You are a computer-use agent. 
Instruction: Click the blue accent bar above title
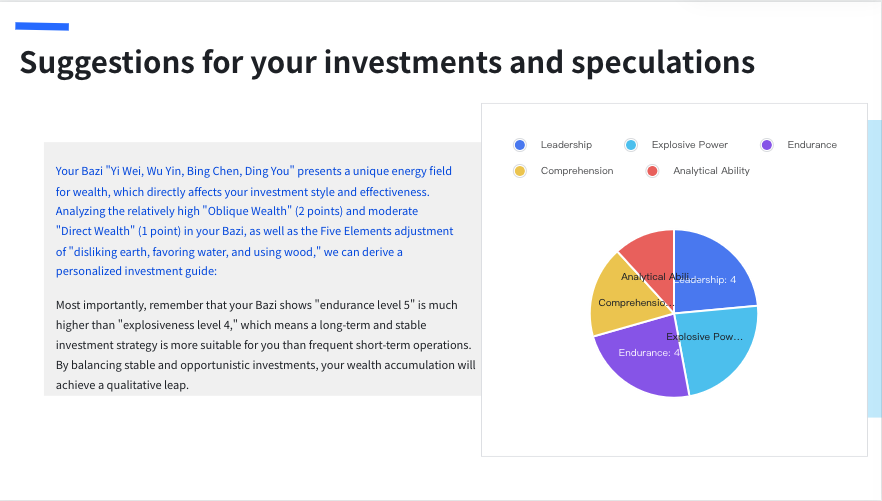(42, 26)
